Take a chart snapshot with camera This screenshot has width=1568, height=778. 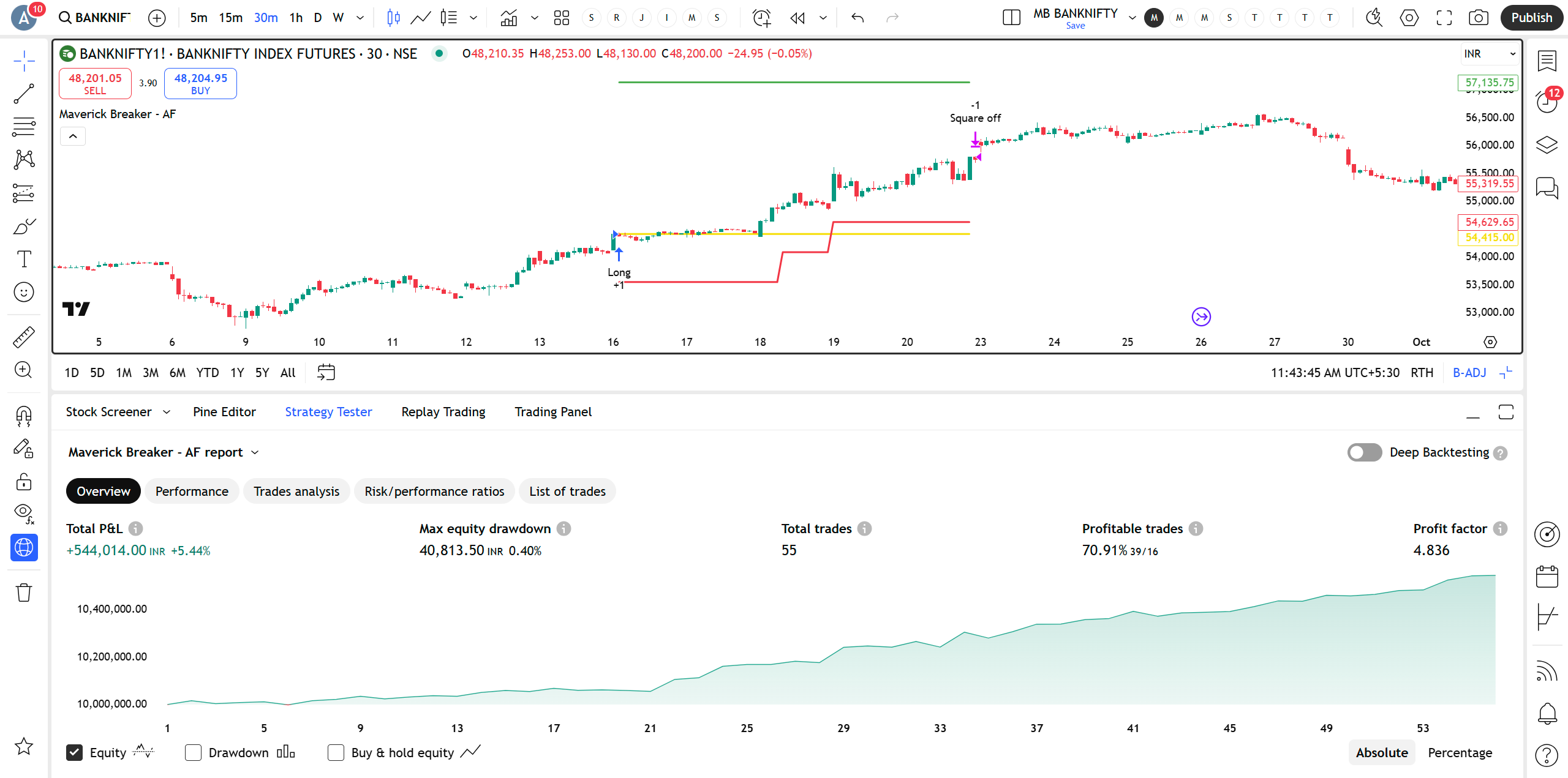coord(1479,18)
